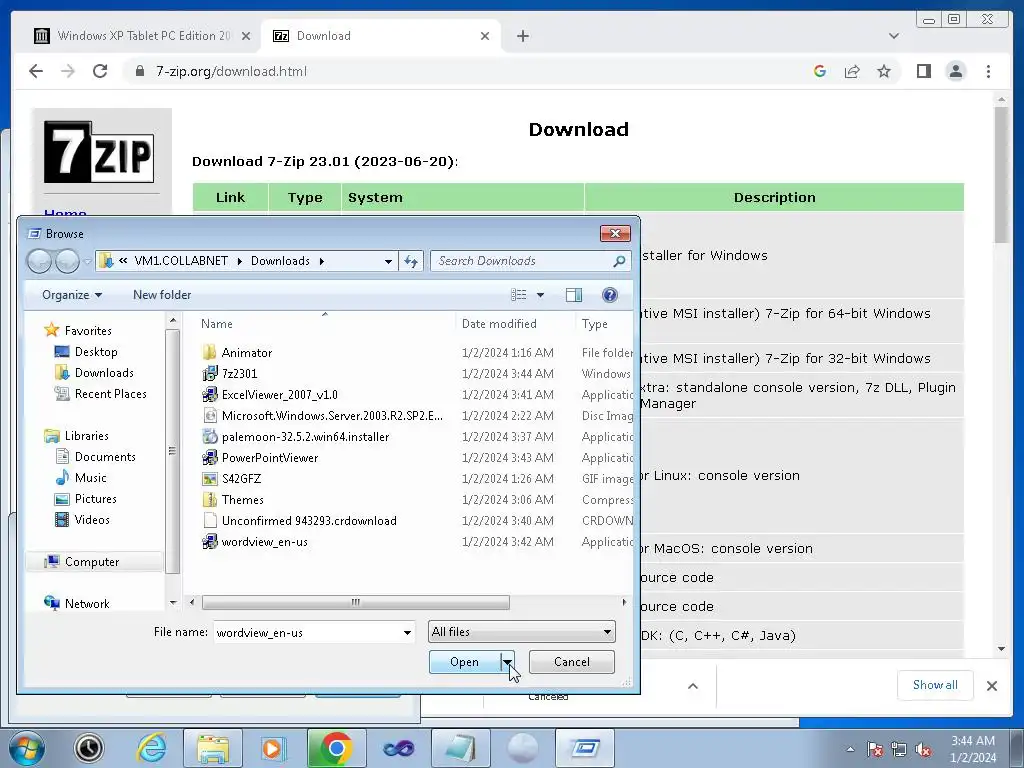Click the New folder button
Viewport: 1024px width, 768px height.
point(162,295)
